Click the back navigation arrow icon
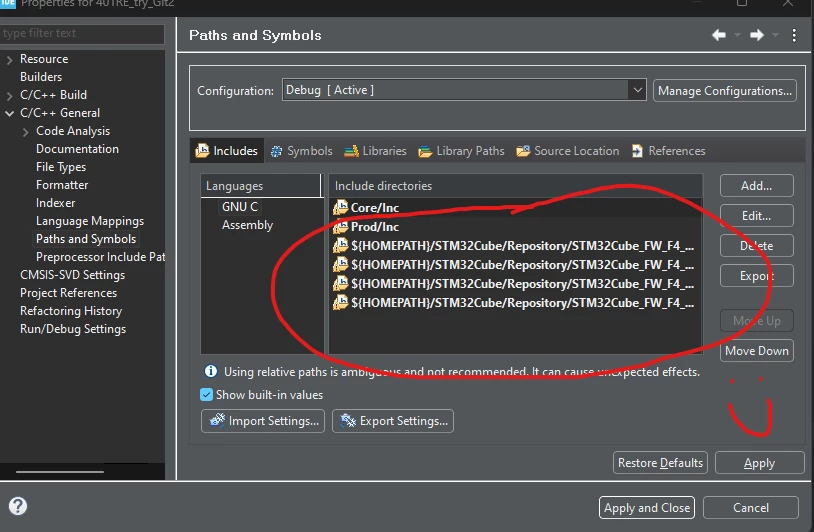The width and height of the screenshot is (814, 532). (x=718, y=35)
